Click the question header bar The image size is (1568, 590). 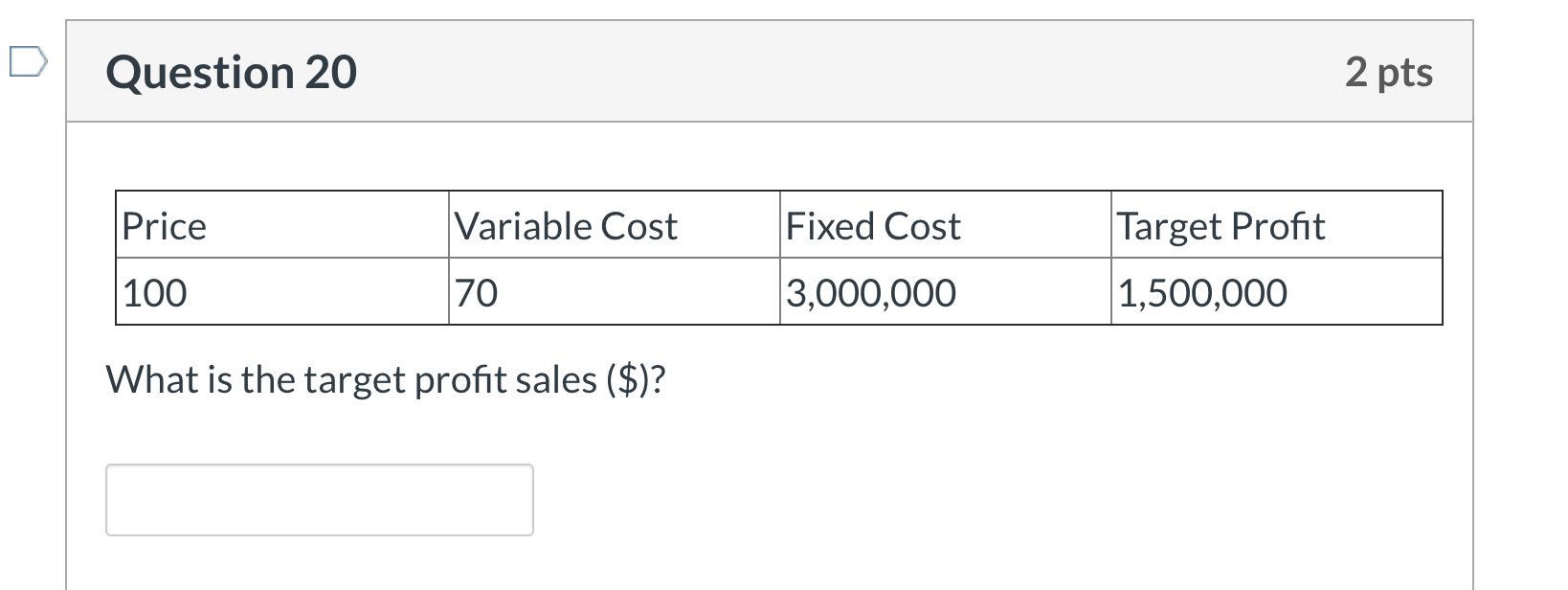(x=766, y=71)
